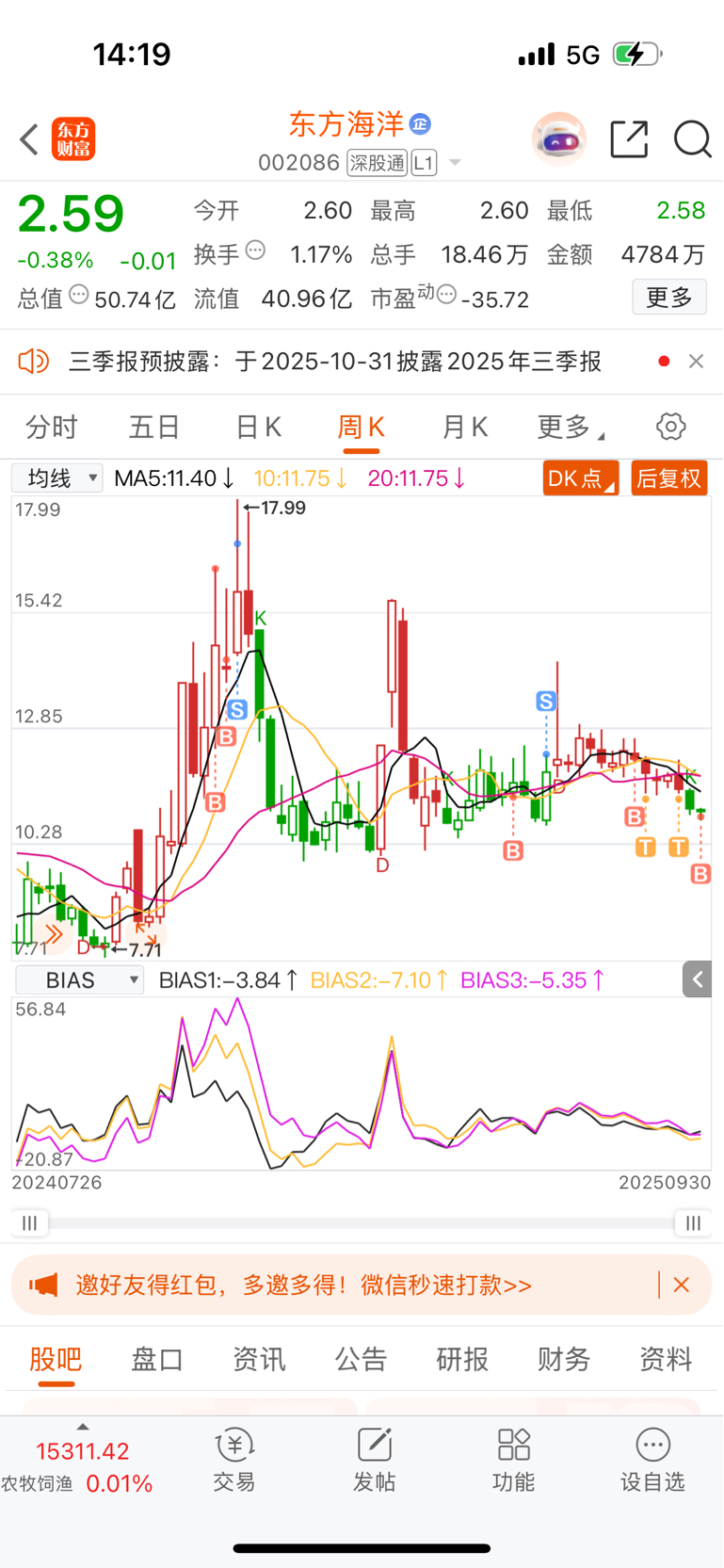
Task: Tap info icon next to 换手
Action: click(255, 251)
